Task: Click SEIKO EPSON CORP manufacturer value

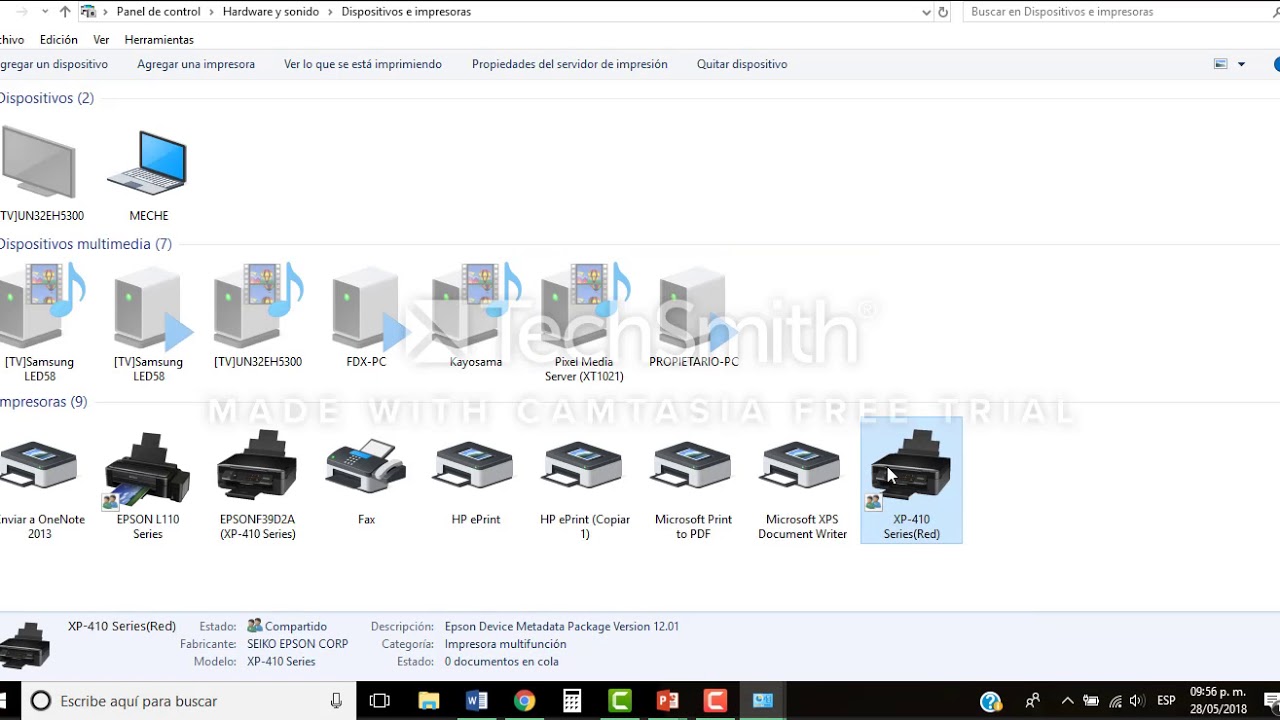Action: [297, 644]
